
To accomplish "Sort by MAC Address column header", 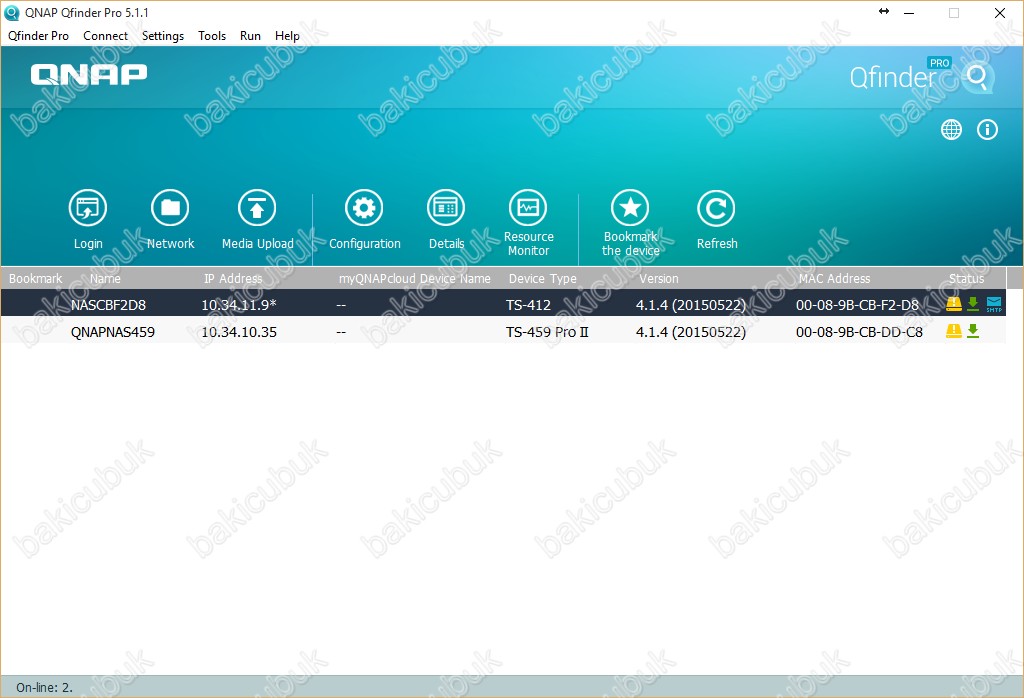I will [834, 278].
